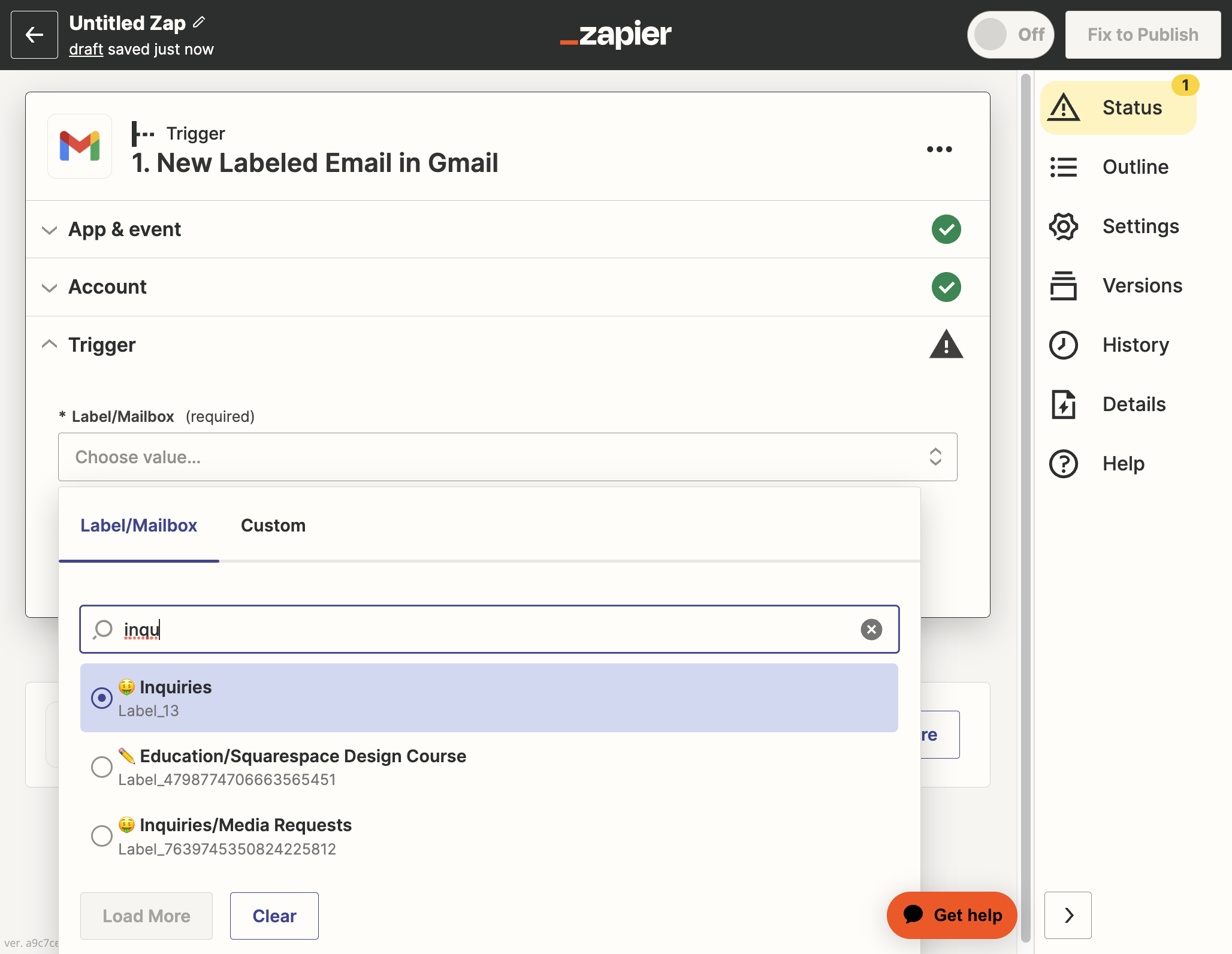Open the Details file icon
Image resolution: width=1232 pixels, height=954 pixels.
pos(1064,404)
